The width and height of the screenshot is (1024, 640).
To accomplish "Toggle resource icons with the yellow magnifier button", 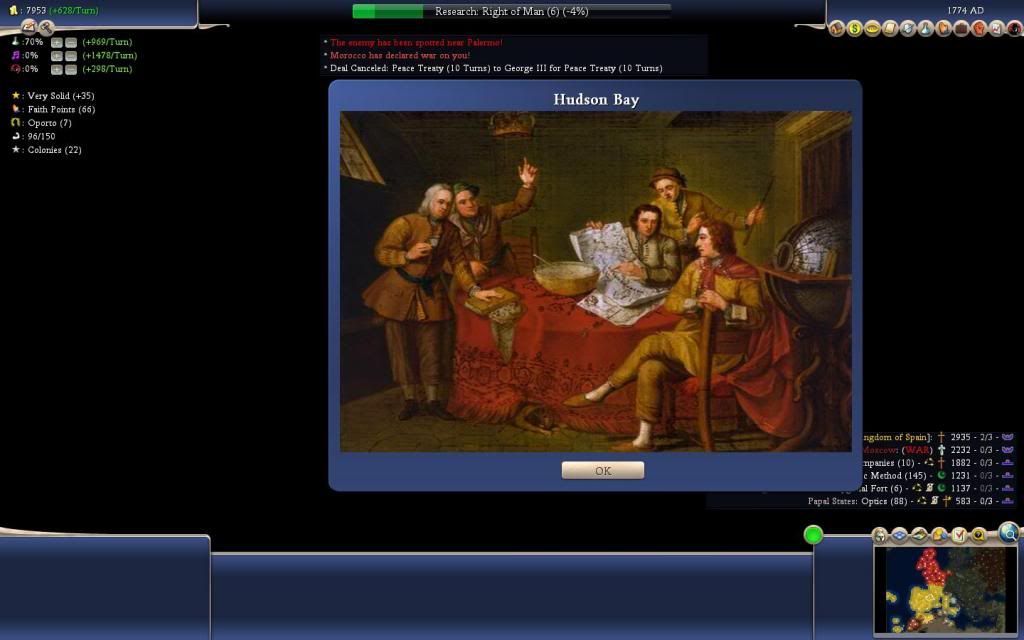I will click(978, 534).
